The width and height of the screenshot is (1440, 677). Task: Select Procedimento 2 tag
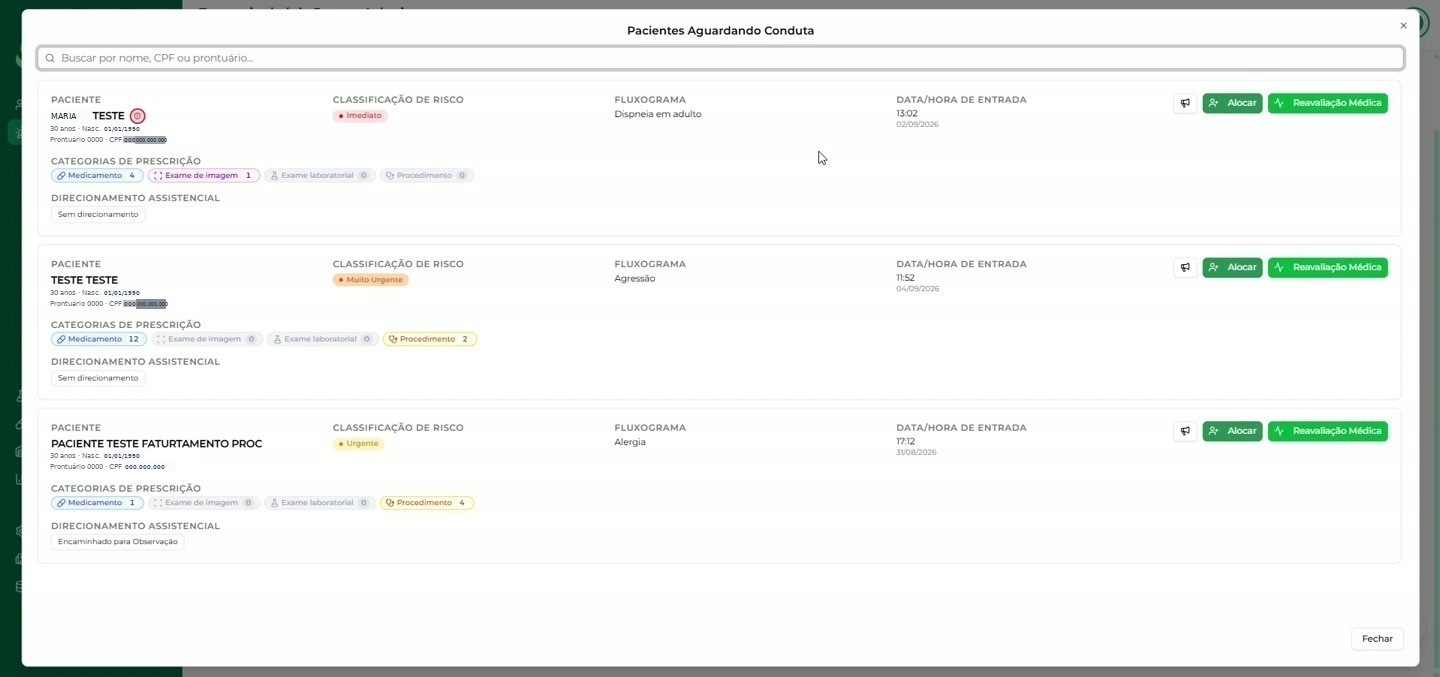point(430,339)
